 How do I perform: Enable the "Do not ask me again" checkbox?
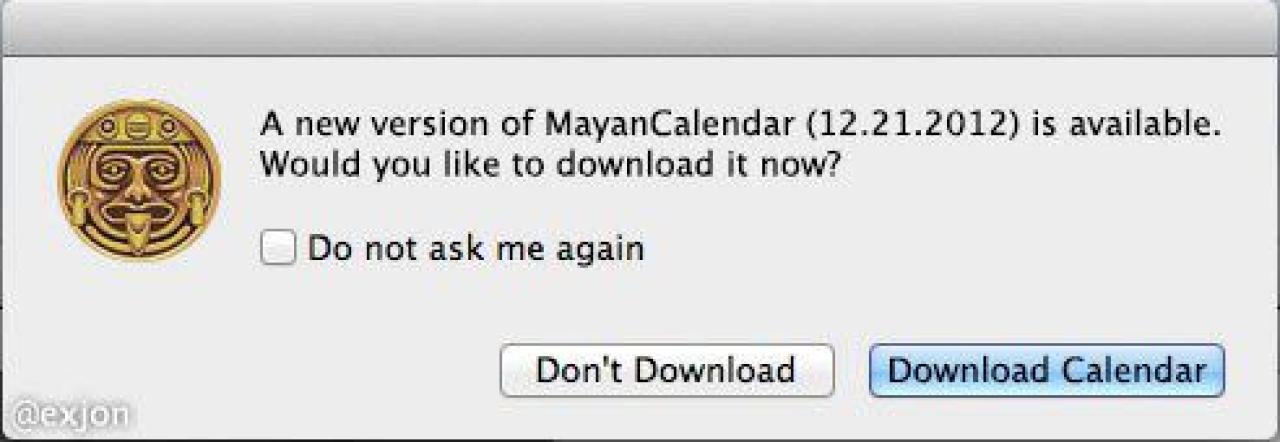pyautogui.click(x=277, y=248)
